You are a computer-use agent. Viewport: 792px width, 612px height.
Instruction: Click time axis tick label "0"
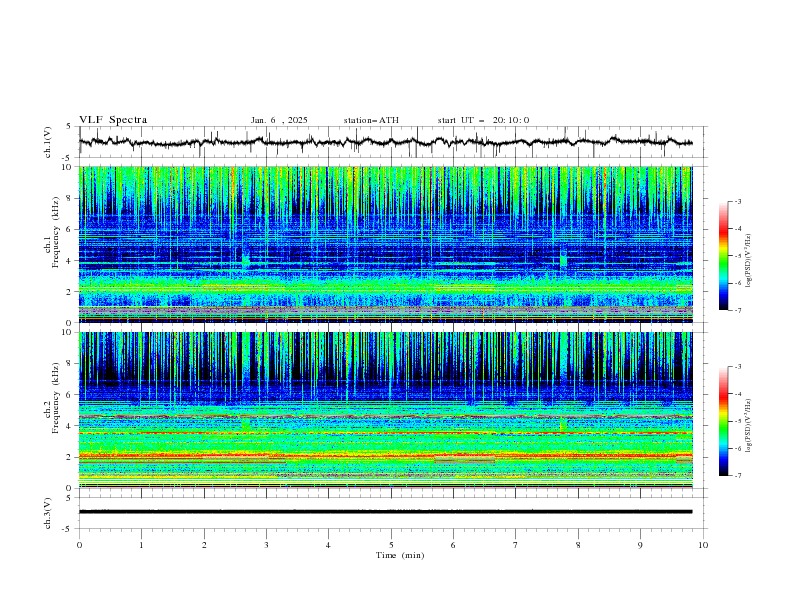pyautogui.click(x=79, y=545)
